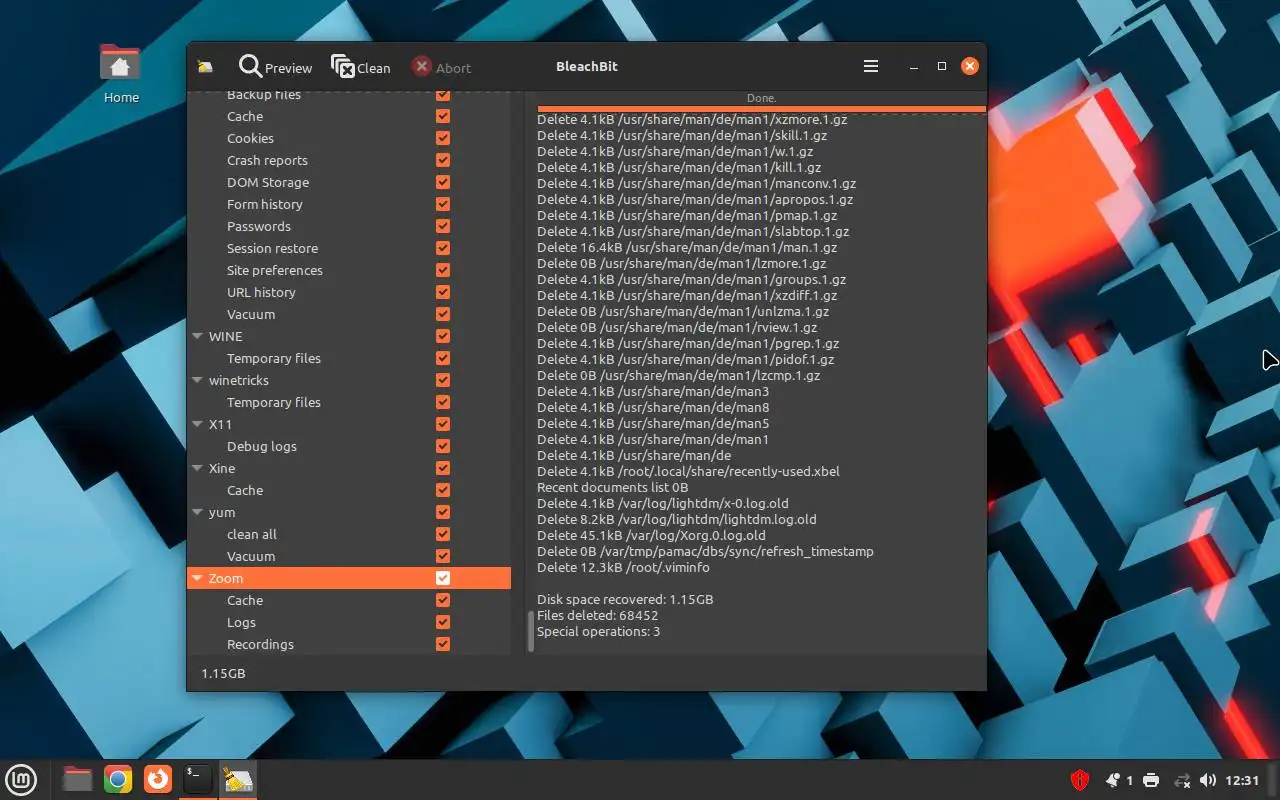
Task: Collapse the WINE group
Action: pyautogui.click(x=198, y=337)
